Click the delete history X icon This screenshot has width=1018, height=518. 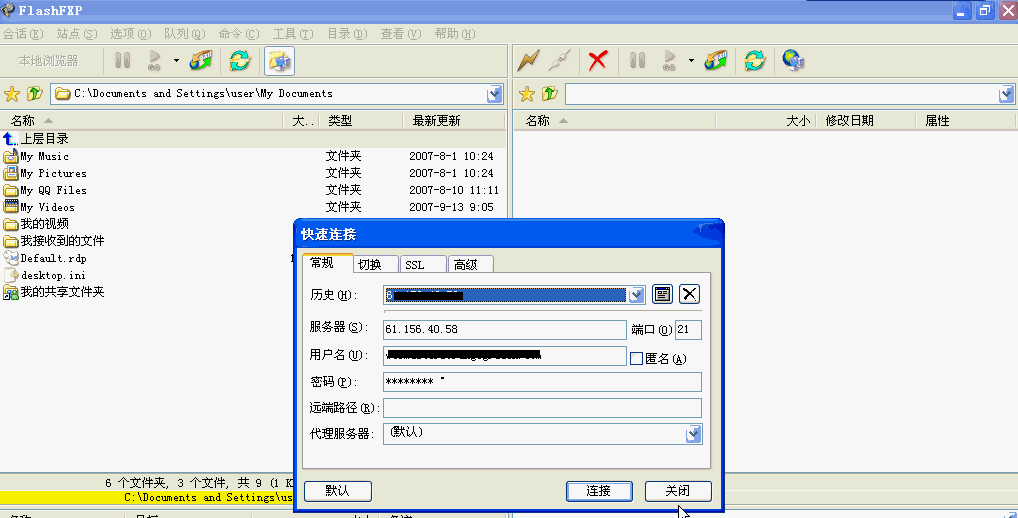pyautogui.click(x=689, y=295)
